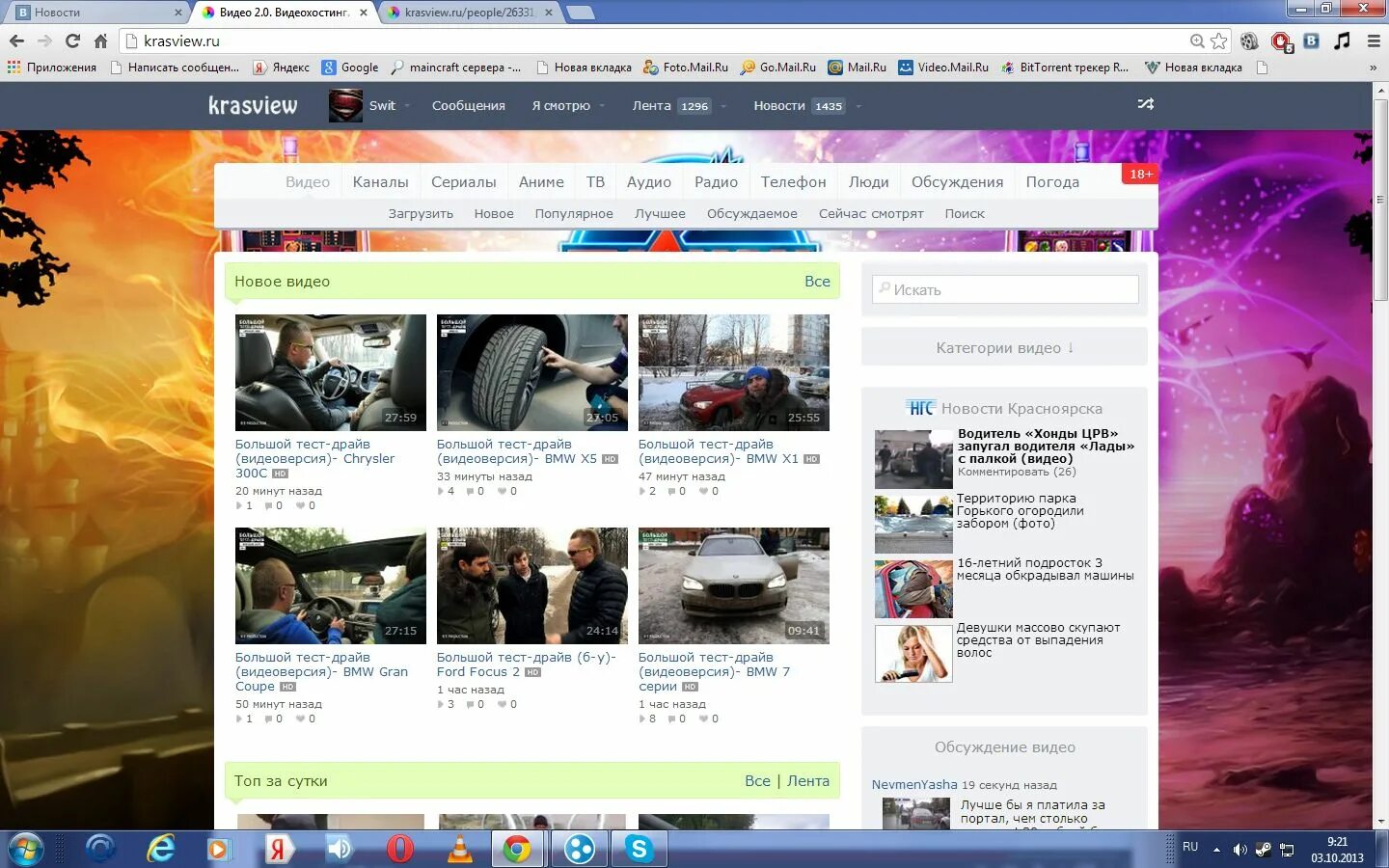Viewport: 1389px width, 868px height.
Task: Click Сейчас смотрят link
Action: coord(871,214)
